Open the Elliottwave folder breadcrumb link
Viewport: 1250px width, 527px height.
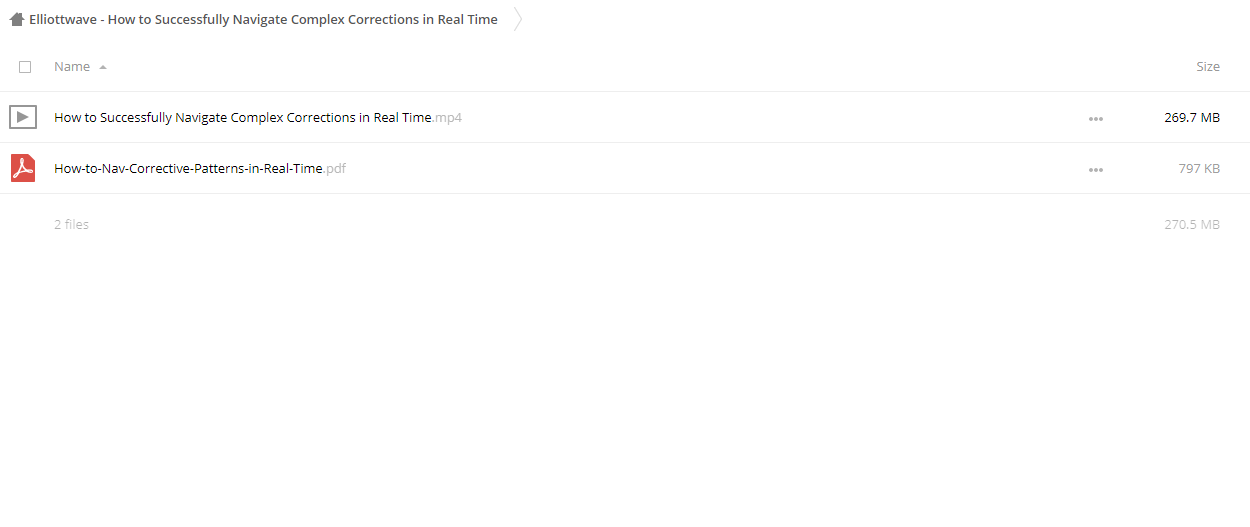(263, 20)
